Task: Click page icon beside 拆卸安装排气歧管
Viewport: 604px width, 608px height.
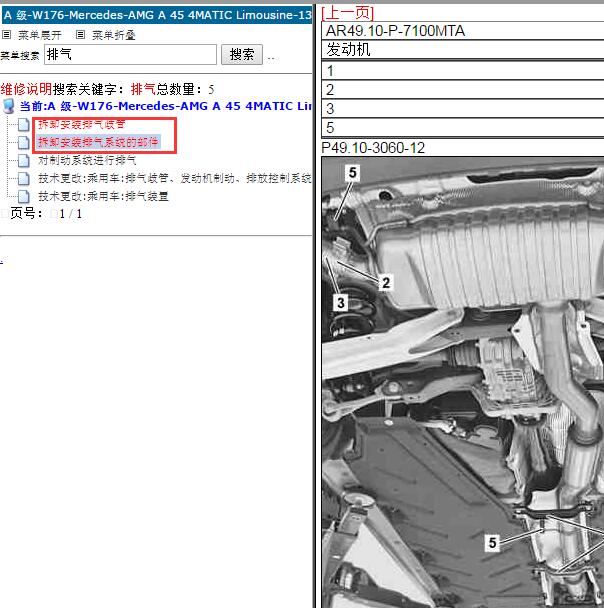Action: [x=24, y=124]
